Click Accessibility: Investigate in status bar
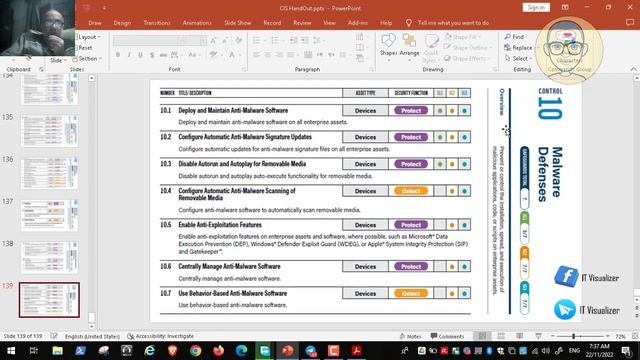The image size is (640, 360). click(x=160, y=336)
